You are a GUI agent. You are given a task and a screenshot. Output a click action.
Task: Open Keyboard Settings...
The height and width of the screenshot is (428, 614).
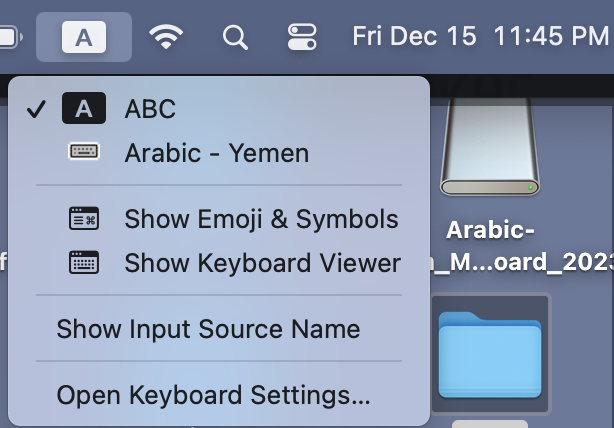(x=213, y=395)
